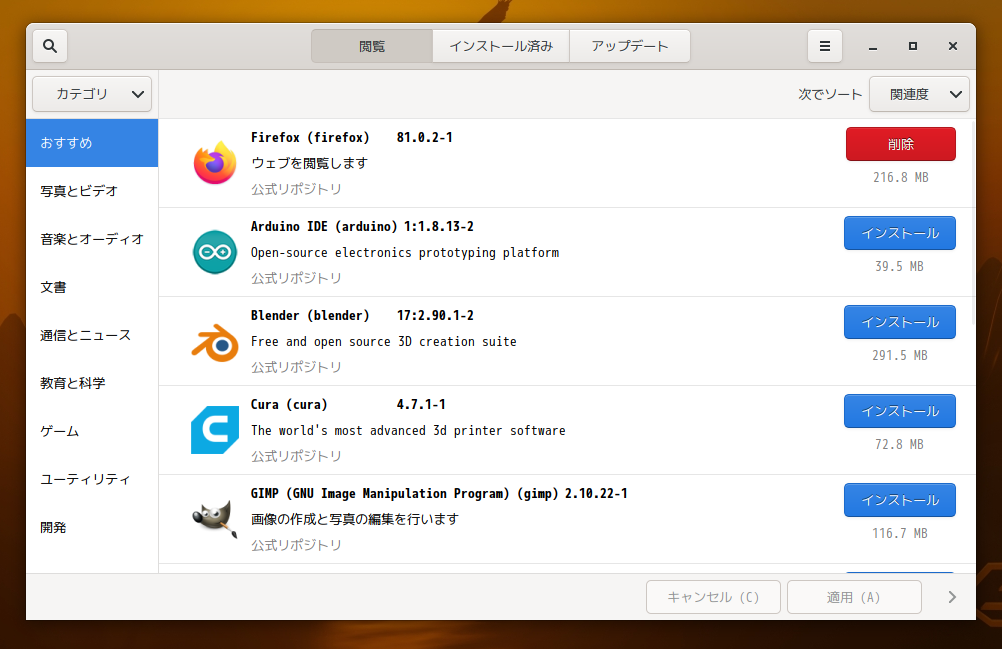Click Free and open source 3D creation suite

(383, 341)
